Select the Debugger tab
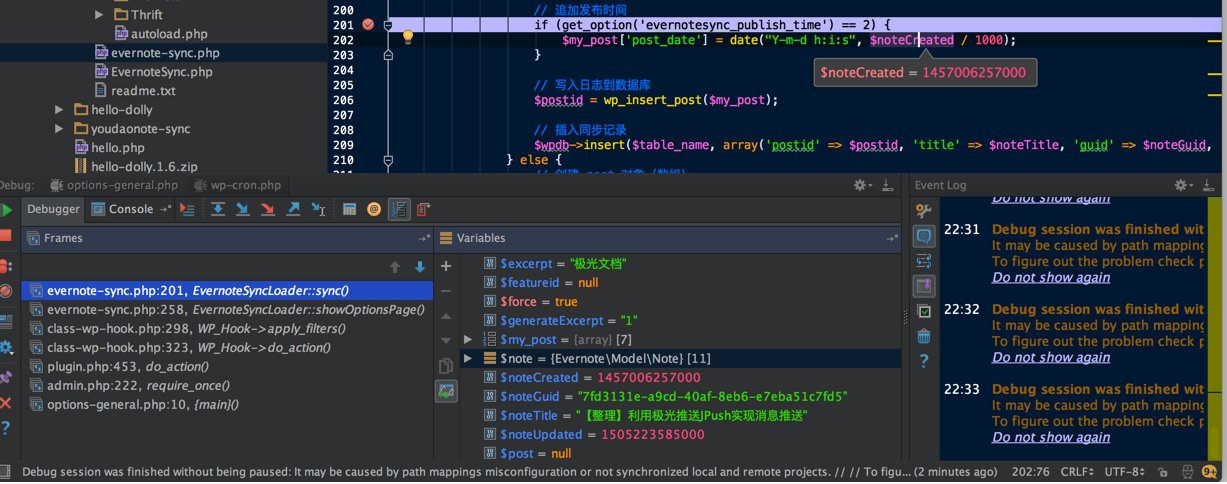This screenshot has width=1227, height=484. pos(53,209)
